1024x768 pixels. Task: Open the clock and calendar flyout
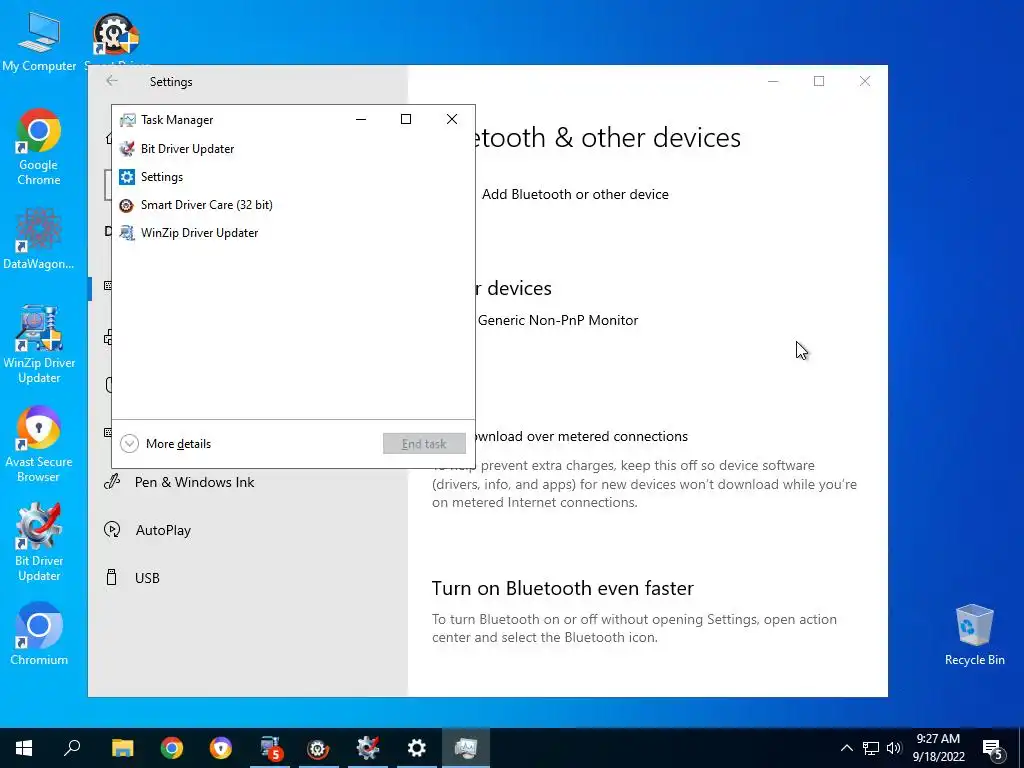click(938, 748)
